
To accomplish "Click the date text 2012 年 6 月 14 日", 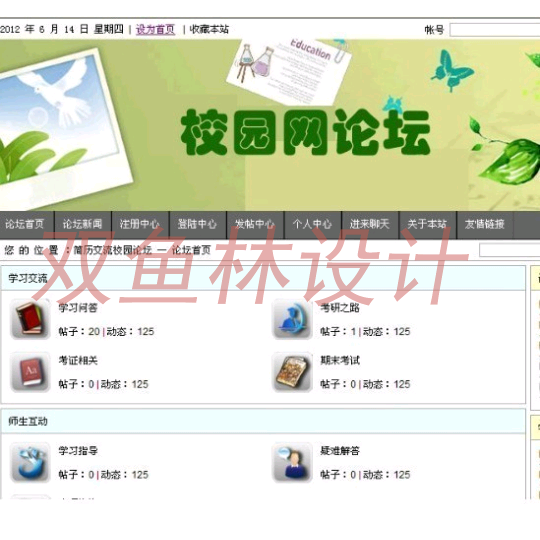I will (44, 29).
